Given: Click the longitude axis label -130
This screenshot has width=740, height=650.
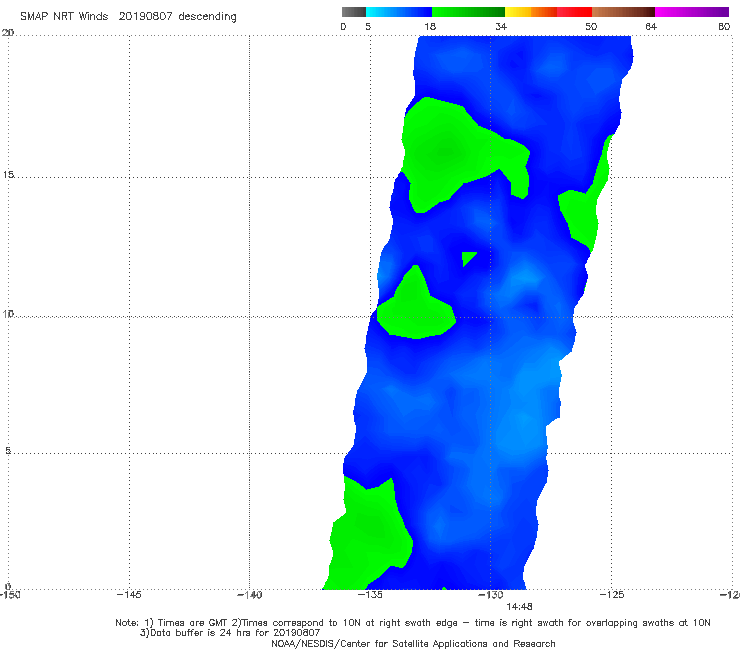Looking at the screenshot, I should [x=491, y=595].
